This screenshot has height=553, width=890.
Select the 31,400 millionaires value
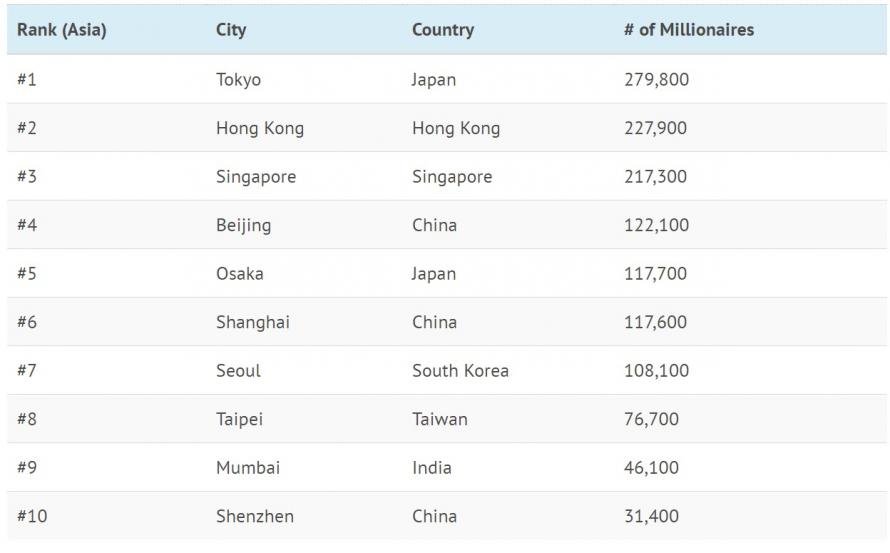652,516
